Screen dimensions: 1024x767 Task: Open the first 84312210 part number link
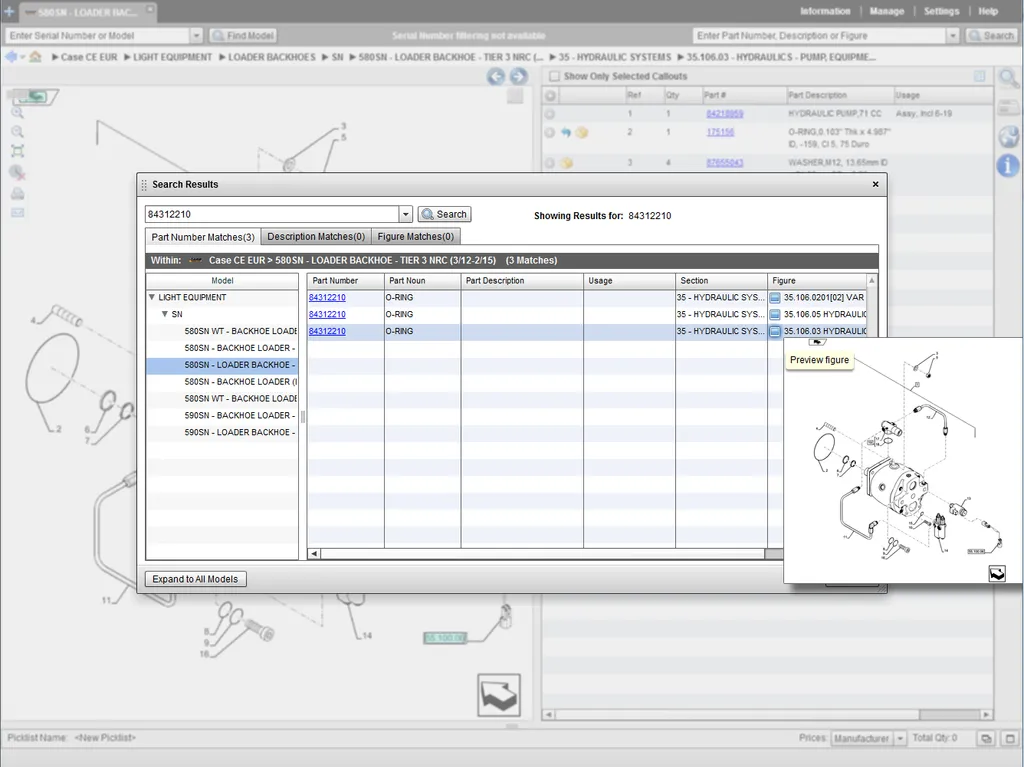tap(327, 297)
